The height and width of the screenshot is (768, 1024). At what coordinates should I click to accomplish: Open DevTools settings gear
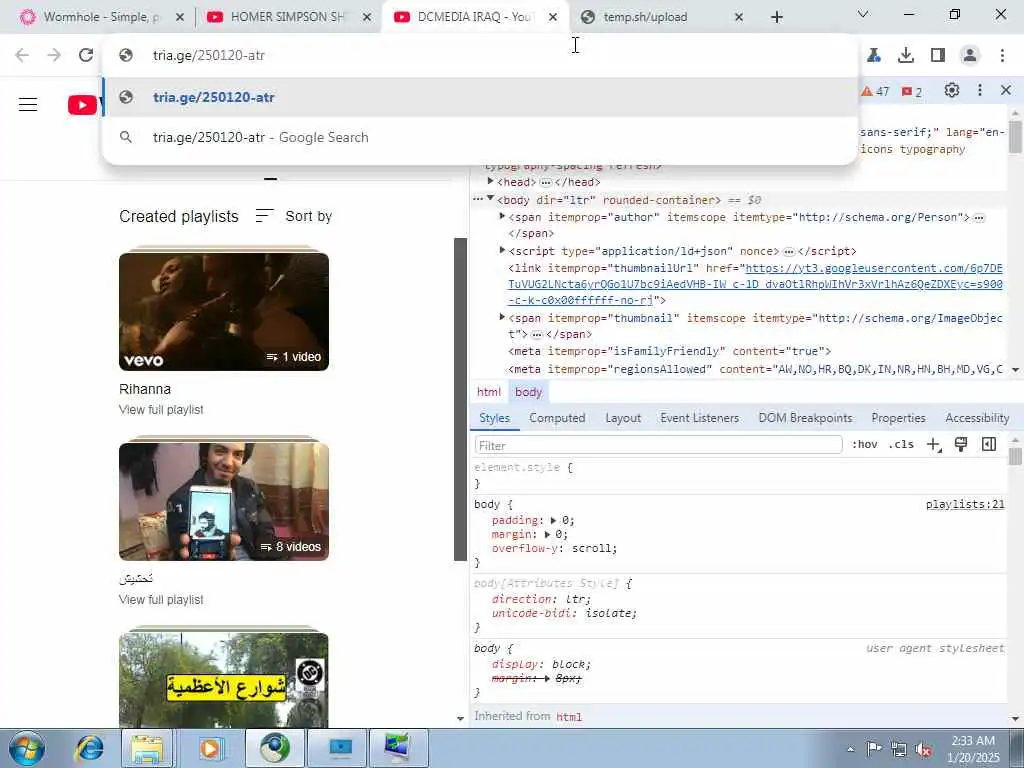pyautogui.click(x=952, y=90)
